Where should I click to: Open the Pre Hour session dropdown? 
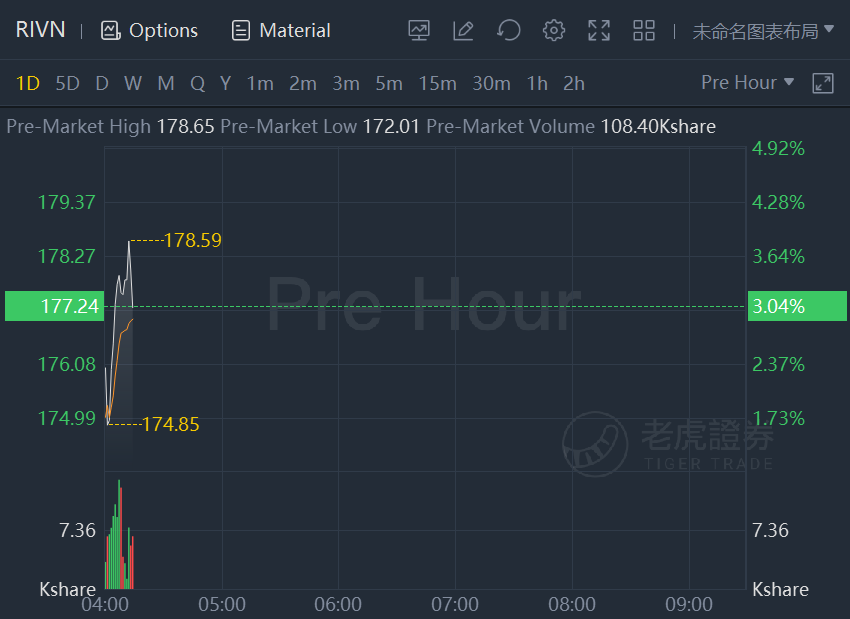click(x=748, y=82)
